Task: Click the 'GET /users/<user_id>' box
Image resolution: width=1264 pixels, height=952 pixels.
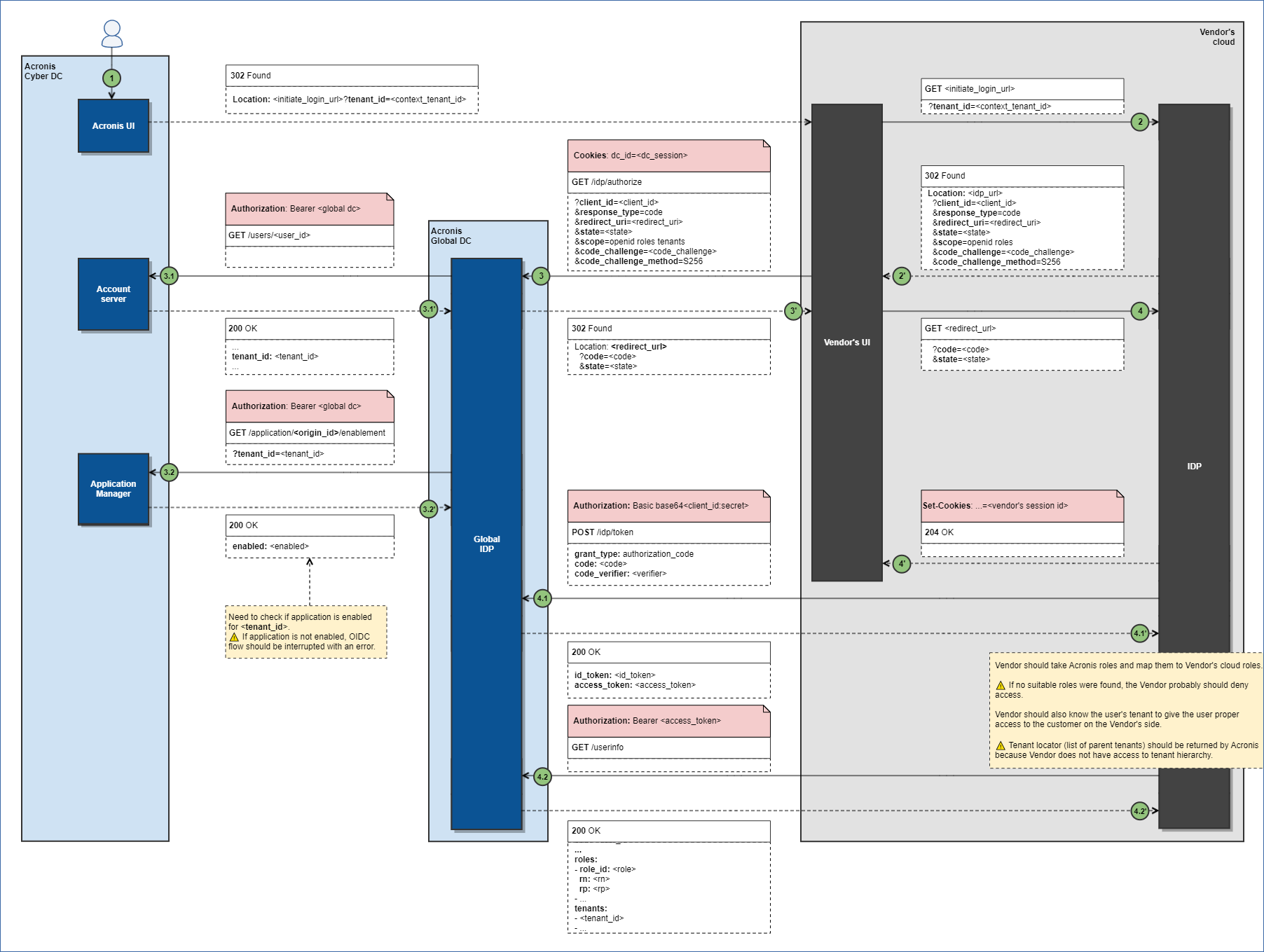Action: [x=310, y=235]
